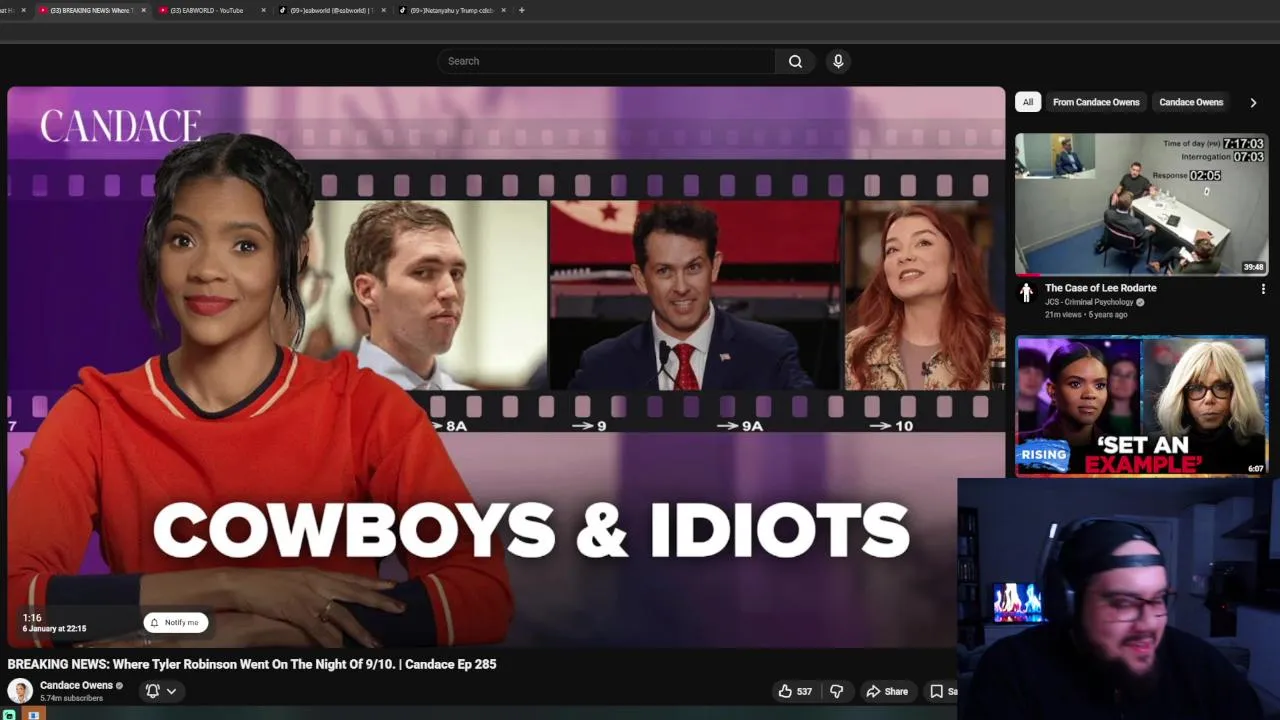This screenshot has height=720, width=1280.
Task: Open Candace Owens channel avatar
Action: tap(20, 690)
